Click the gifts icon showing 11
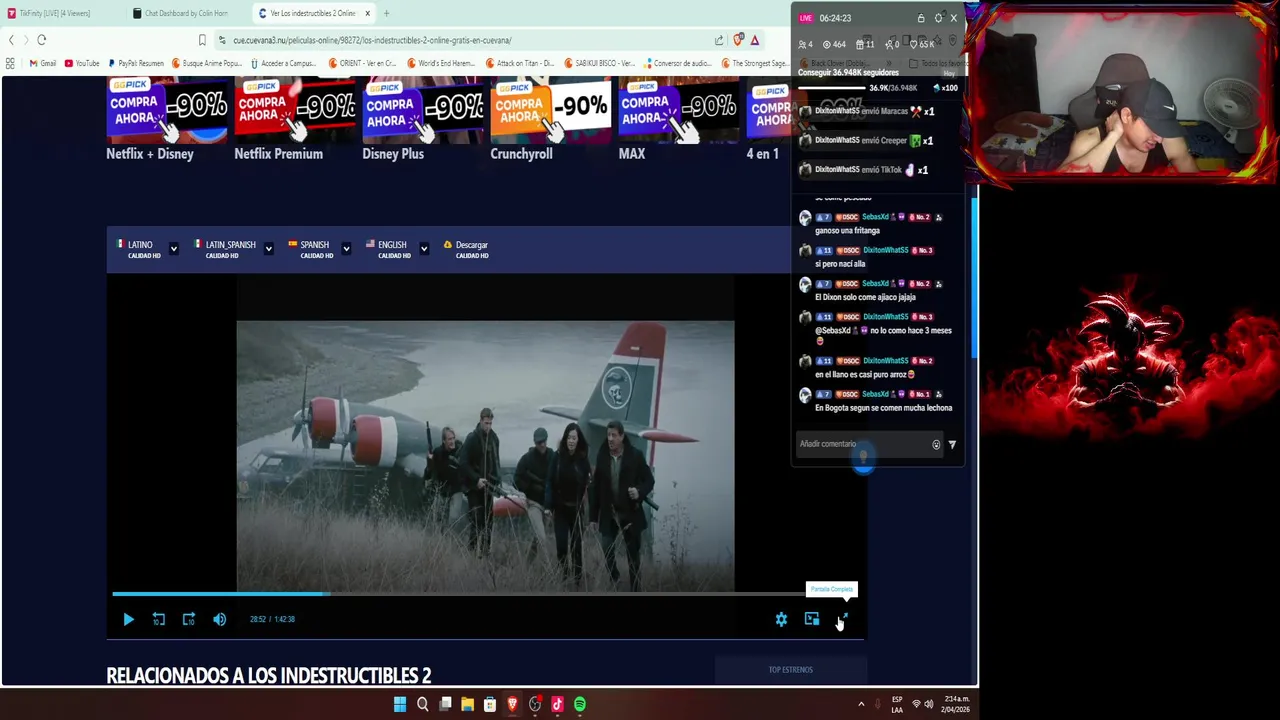 tap(865, 44)
